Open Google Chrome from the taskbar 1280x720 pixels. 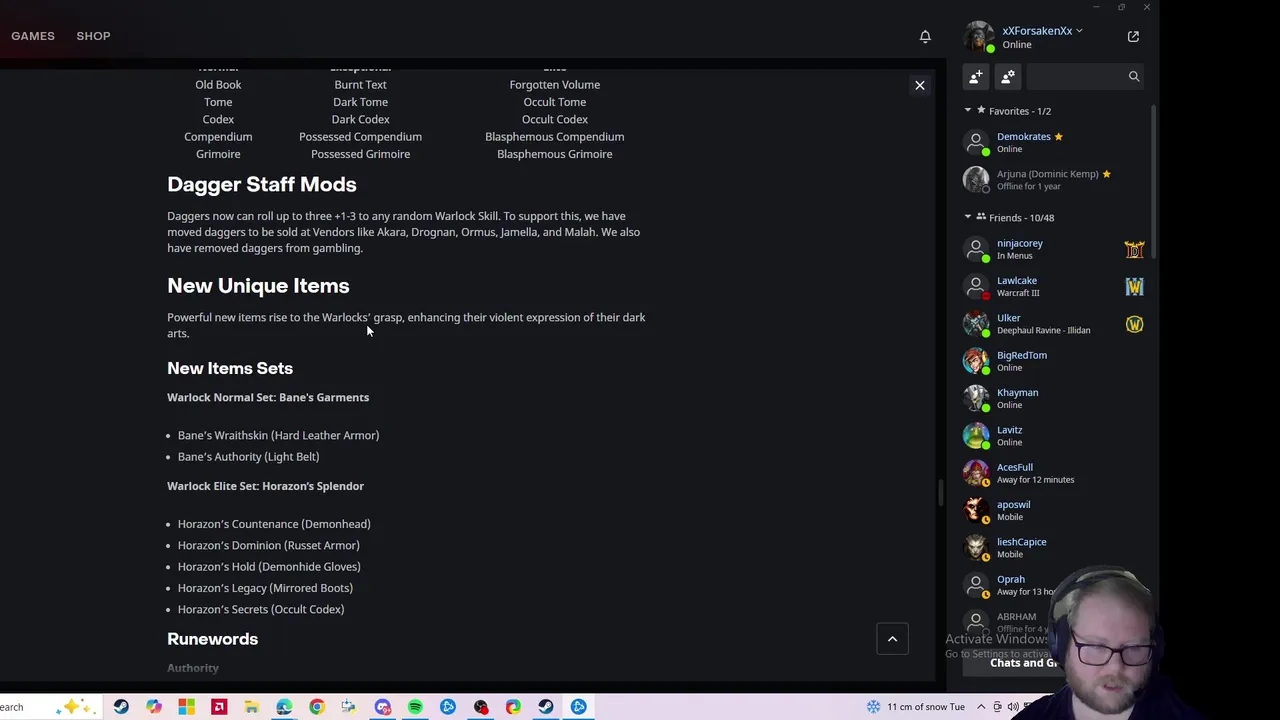(316, 707)
